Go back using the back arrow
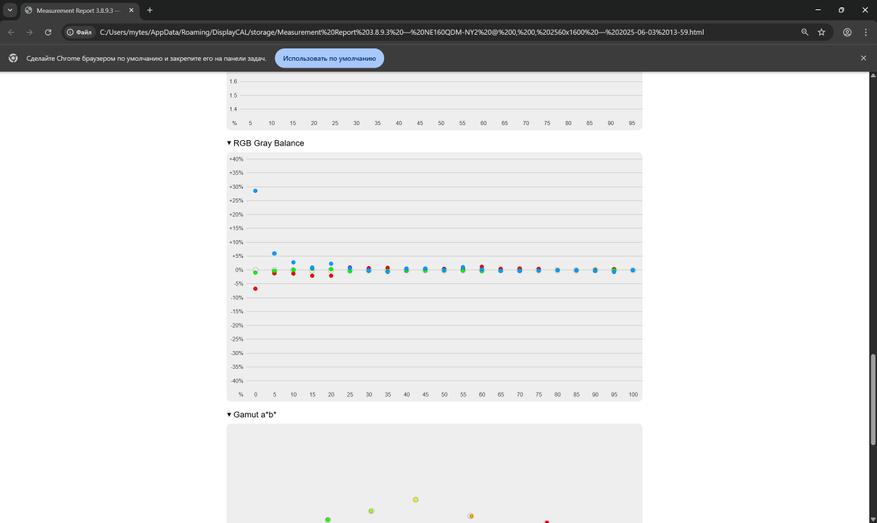 tap(11, 32)
